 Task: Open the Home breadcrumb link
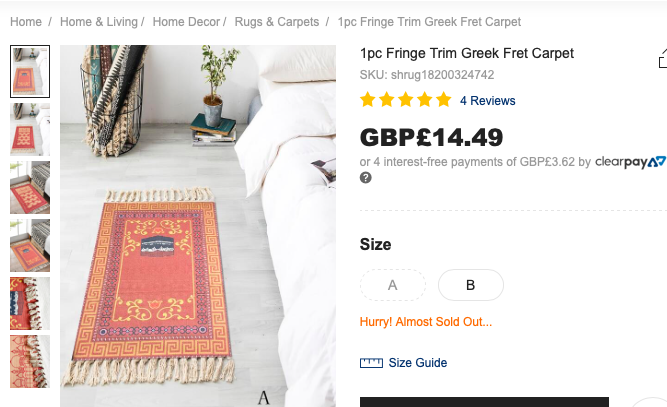click(x=26, y=22)
